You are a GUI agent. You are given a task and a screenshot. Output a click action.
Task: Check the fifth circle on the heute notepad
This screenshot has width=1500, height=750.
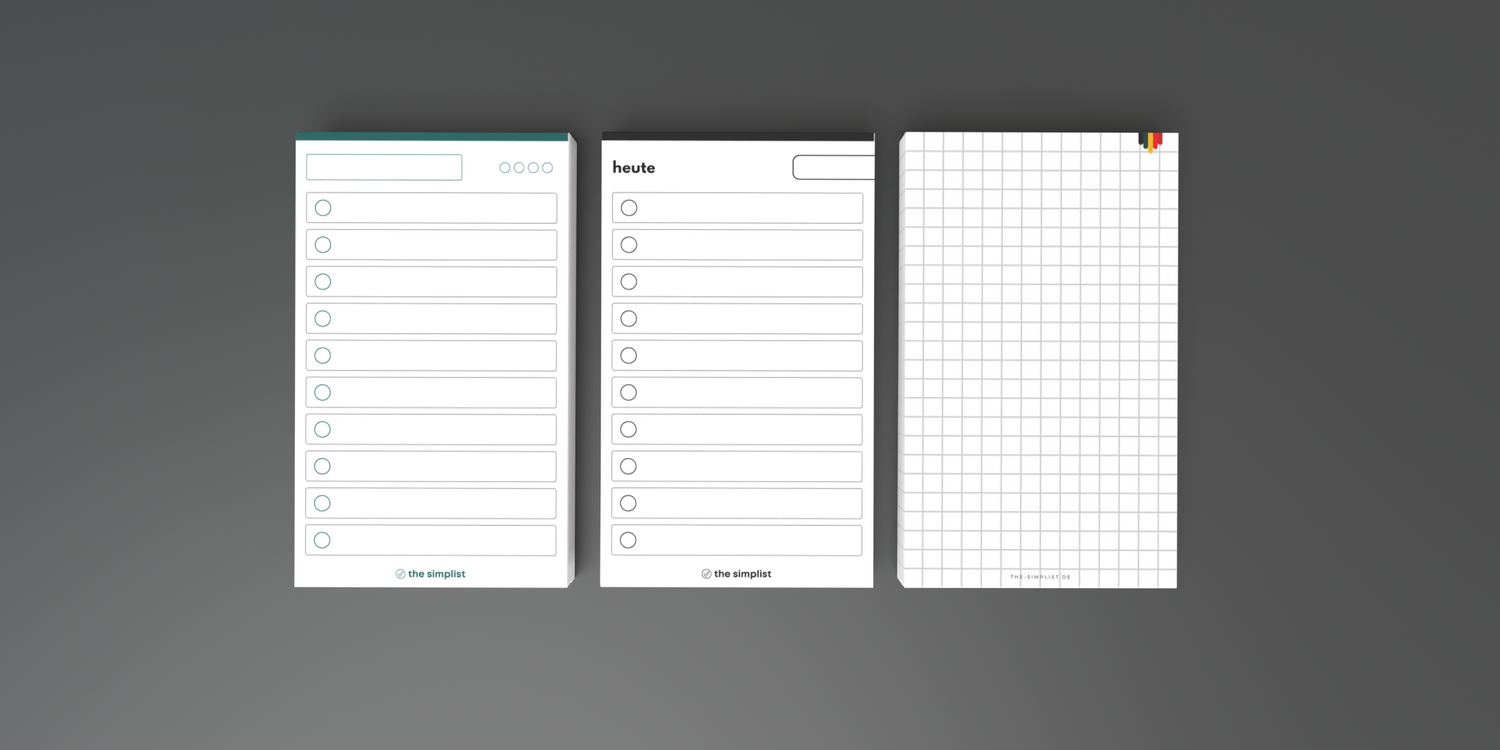[x=629, y=355]
